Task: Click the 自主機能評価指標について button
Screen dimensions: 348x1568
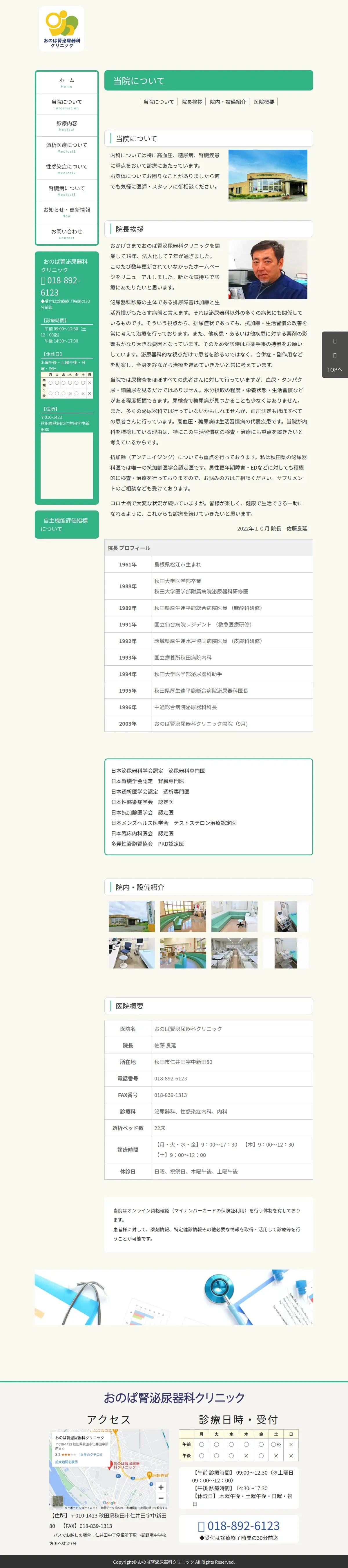Action: [67, 525]
